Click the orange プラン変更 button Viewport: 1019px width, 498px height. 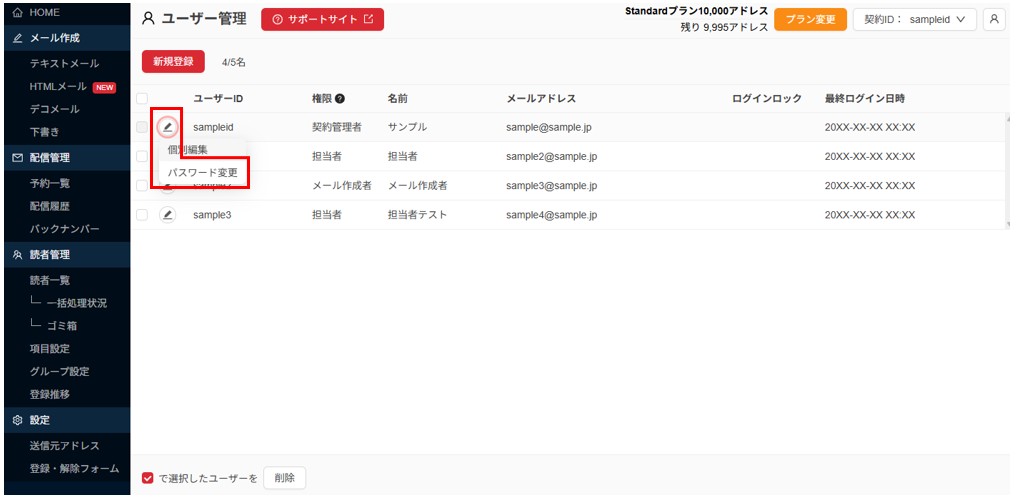(810, 19)
